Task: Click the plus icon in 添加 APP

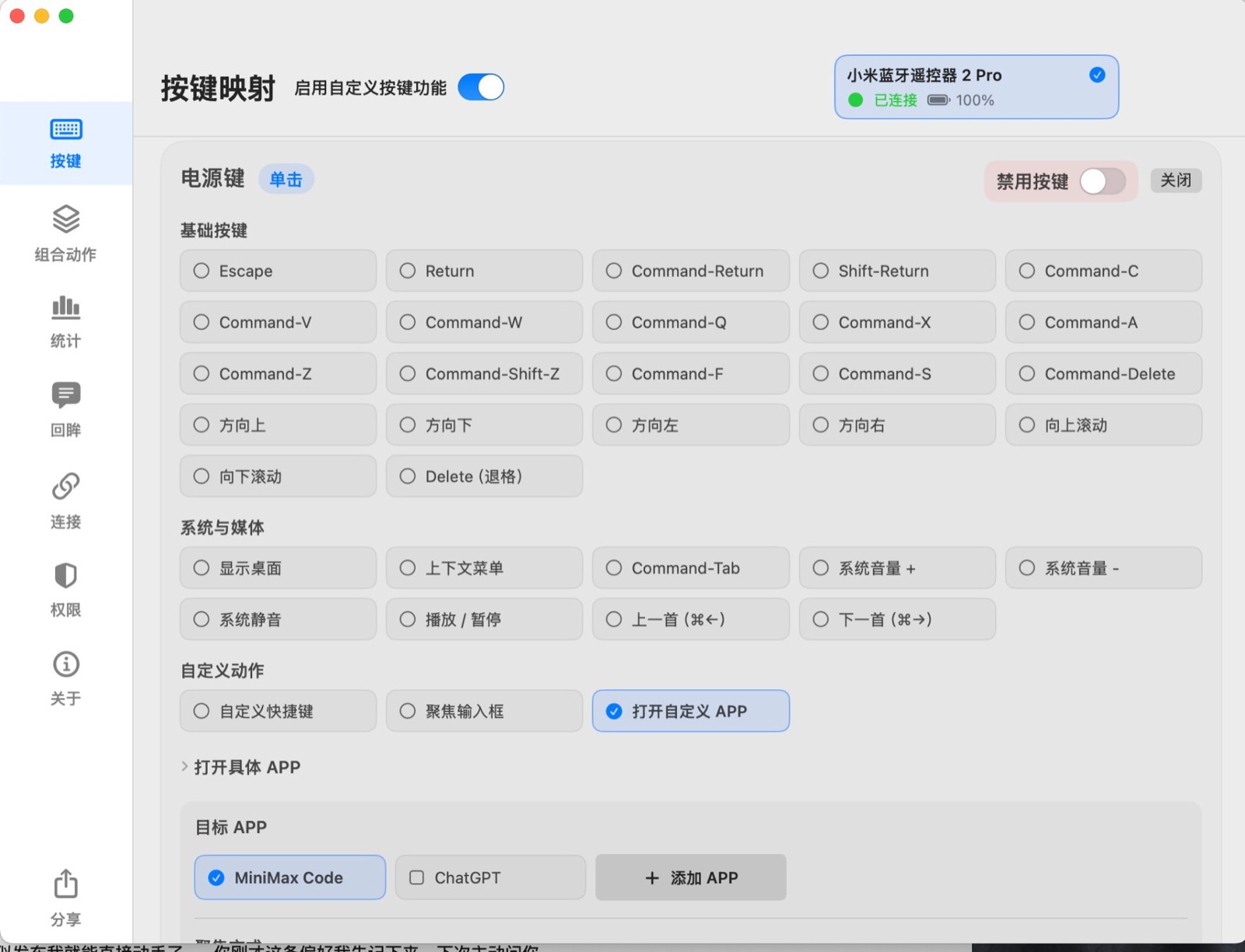Action: [652, 877]
